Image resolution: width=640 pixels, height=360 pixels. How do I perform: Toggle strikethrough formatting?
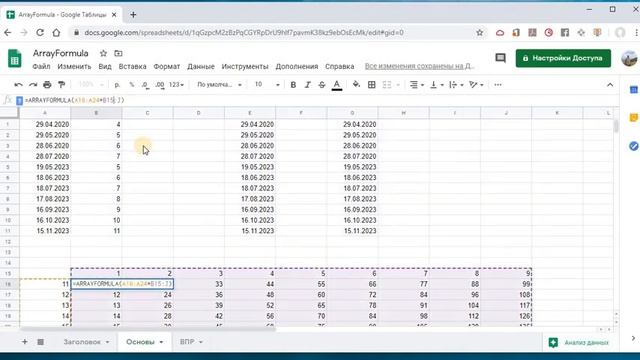tap(322, 85)
